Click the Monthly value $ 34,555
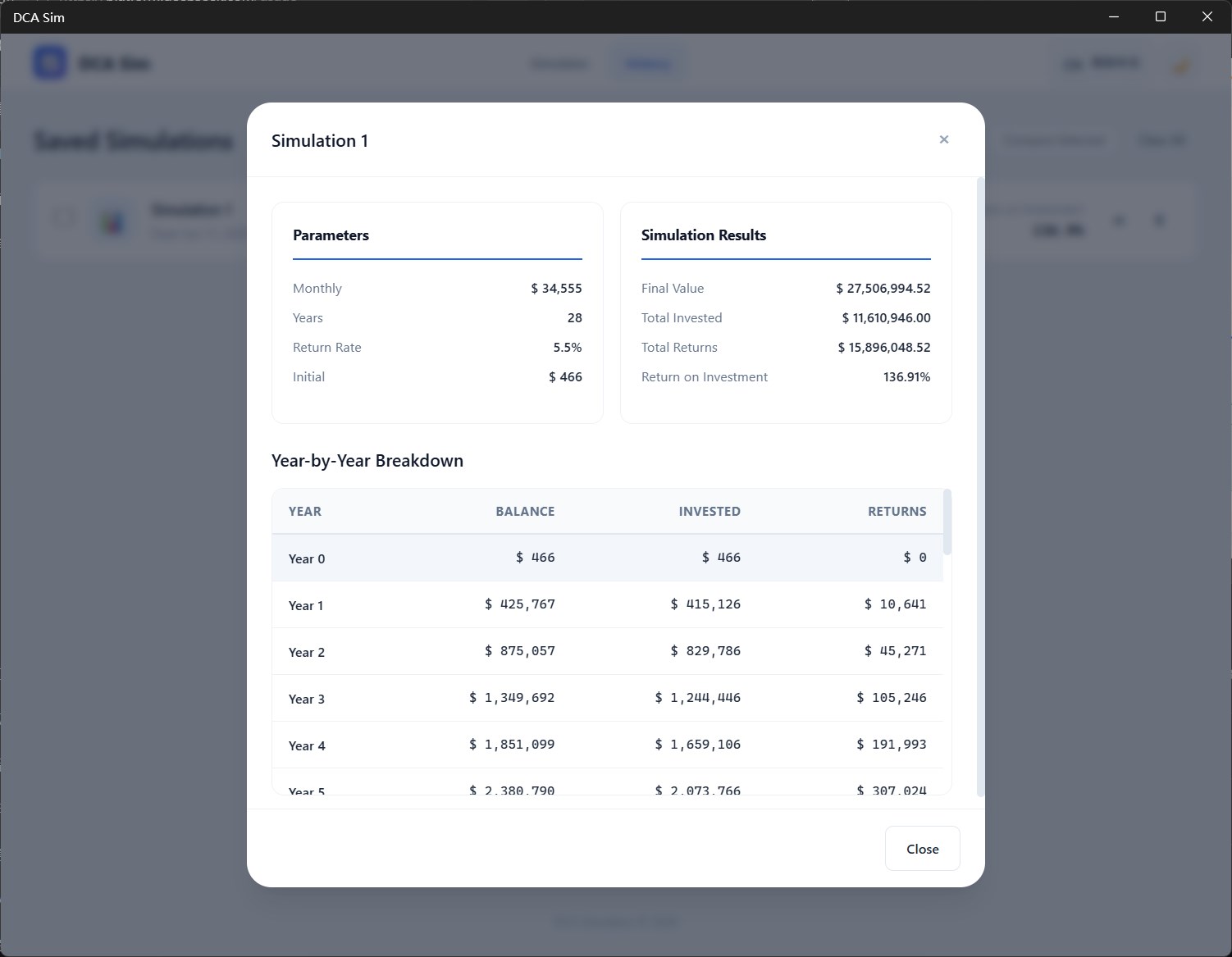The image size is (1232, 957). pos(556,289)
